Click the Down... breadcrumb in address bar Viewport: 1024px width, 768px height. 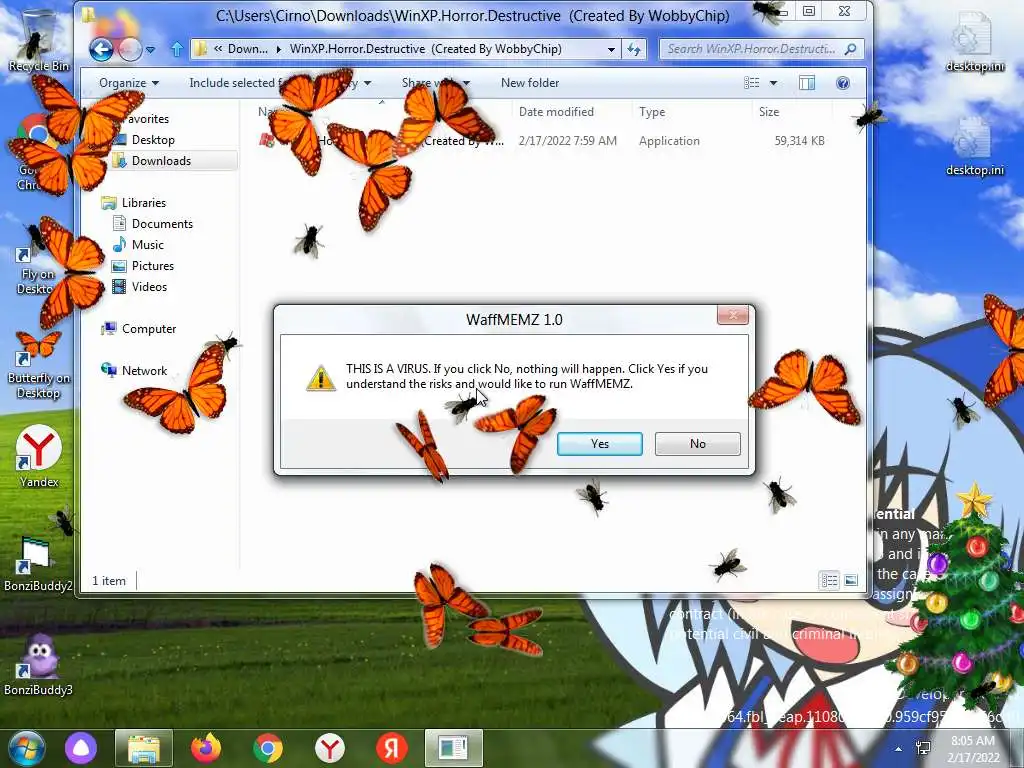248,49
